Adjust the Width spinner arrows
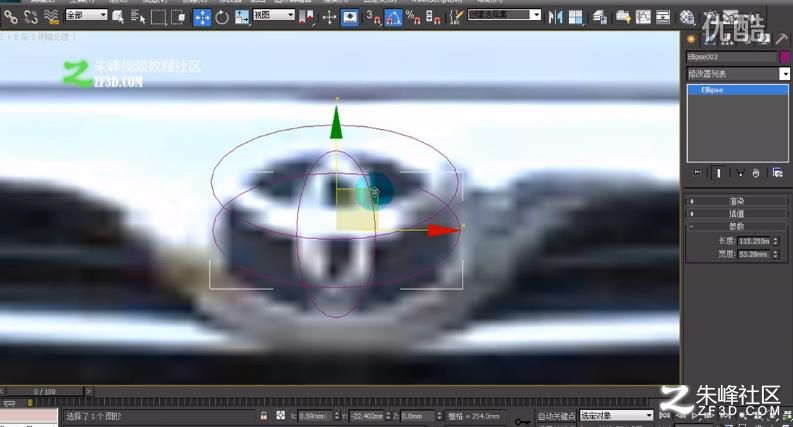 (776, 254)
